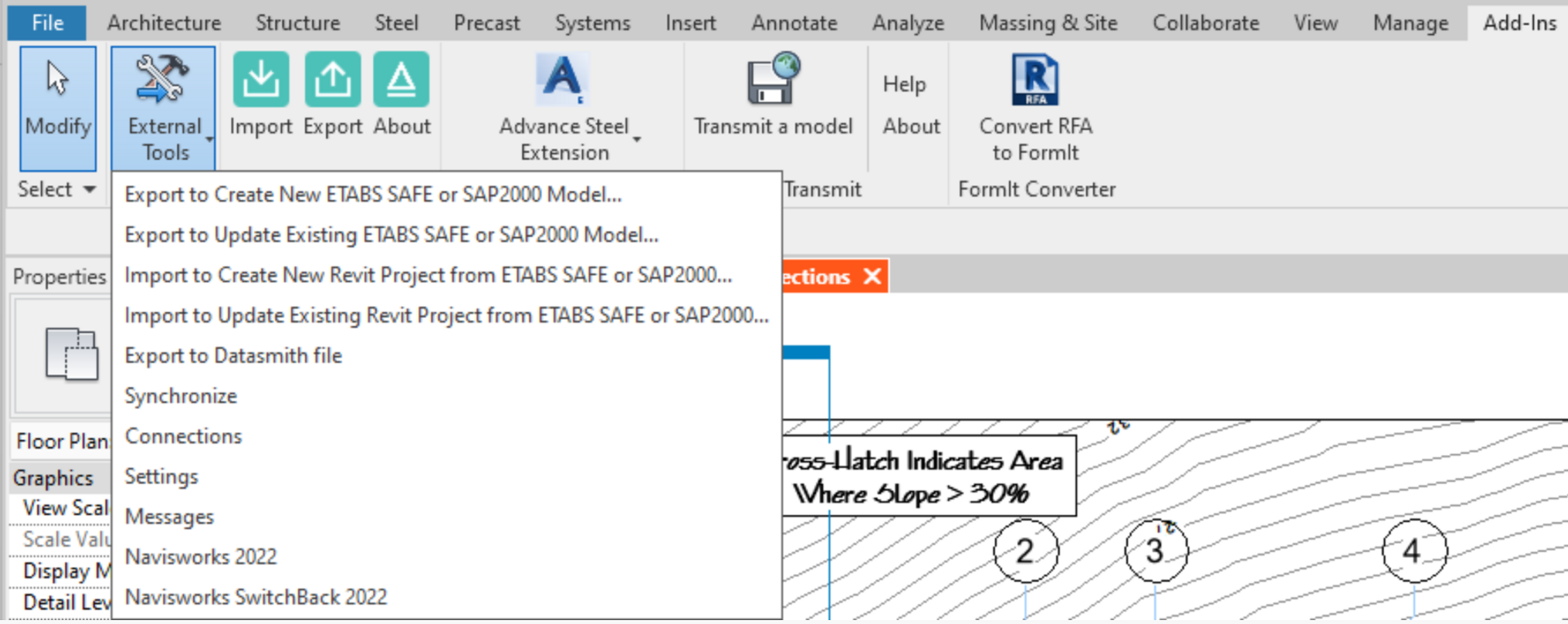Switch to the Analyze ribbon tab

(x=908, y=23)
